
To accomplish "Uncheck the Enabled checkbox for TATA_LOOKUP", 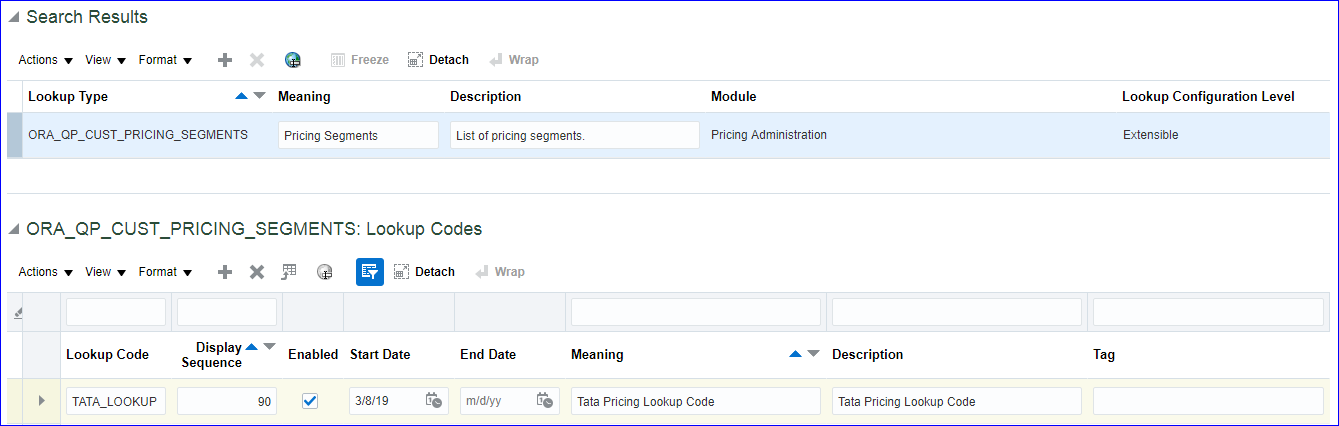I will pyautogui.click(x=310, y=401).
